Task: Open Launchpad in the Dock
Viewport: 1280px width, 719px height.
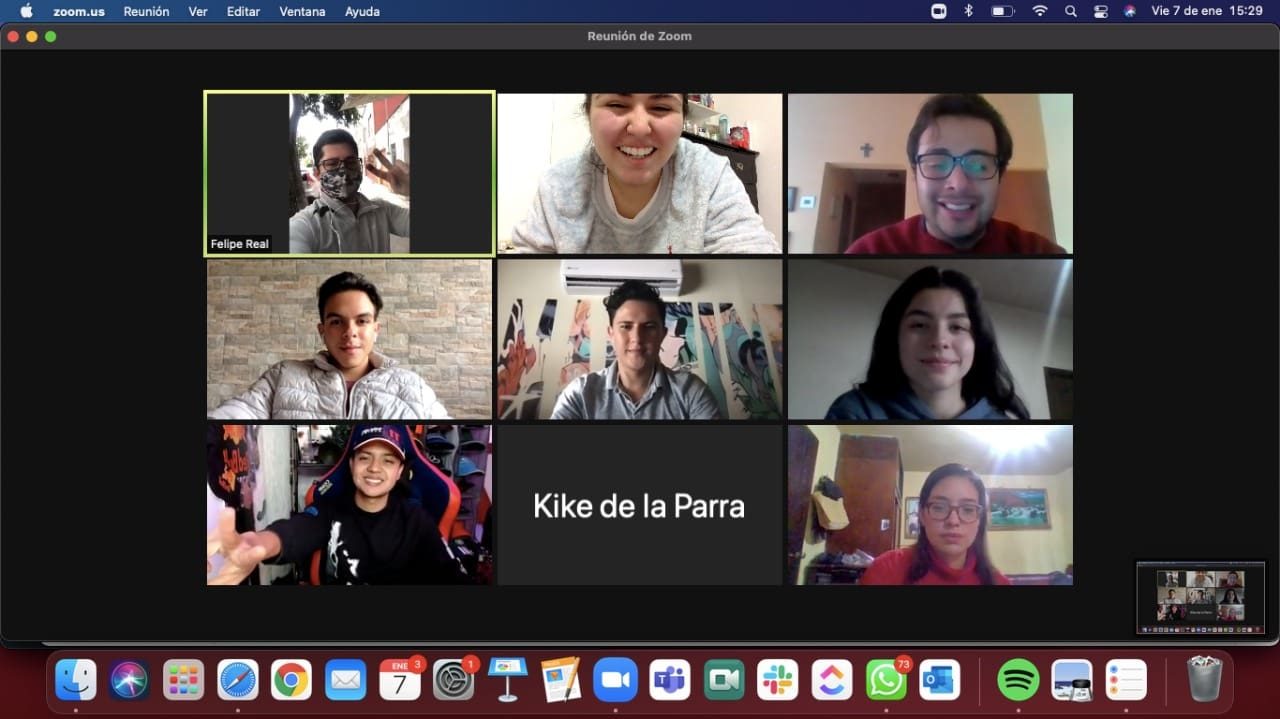Action: click(184, 680)
